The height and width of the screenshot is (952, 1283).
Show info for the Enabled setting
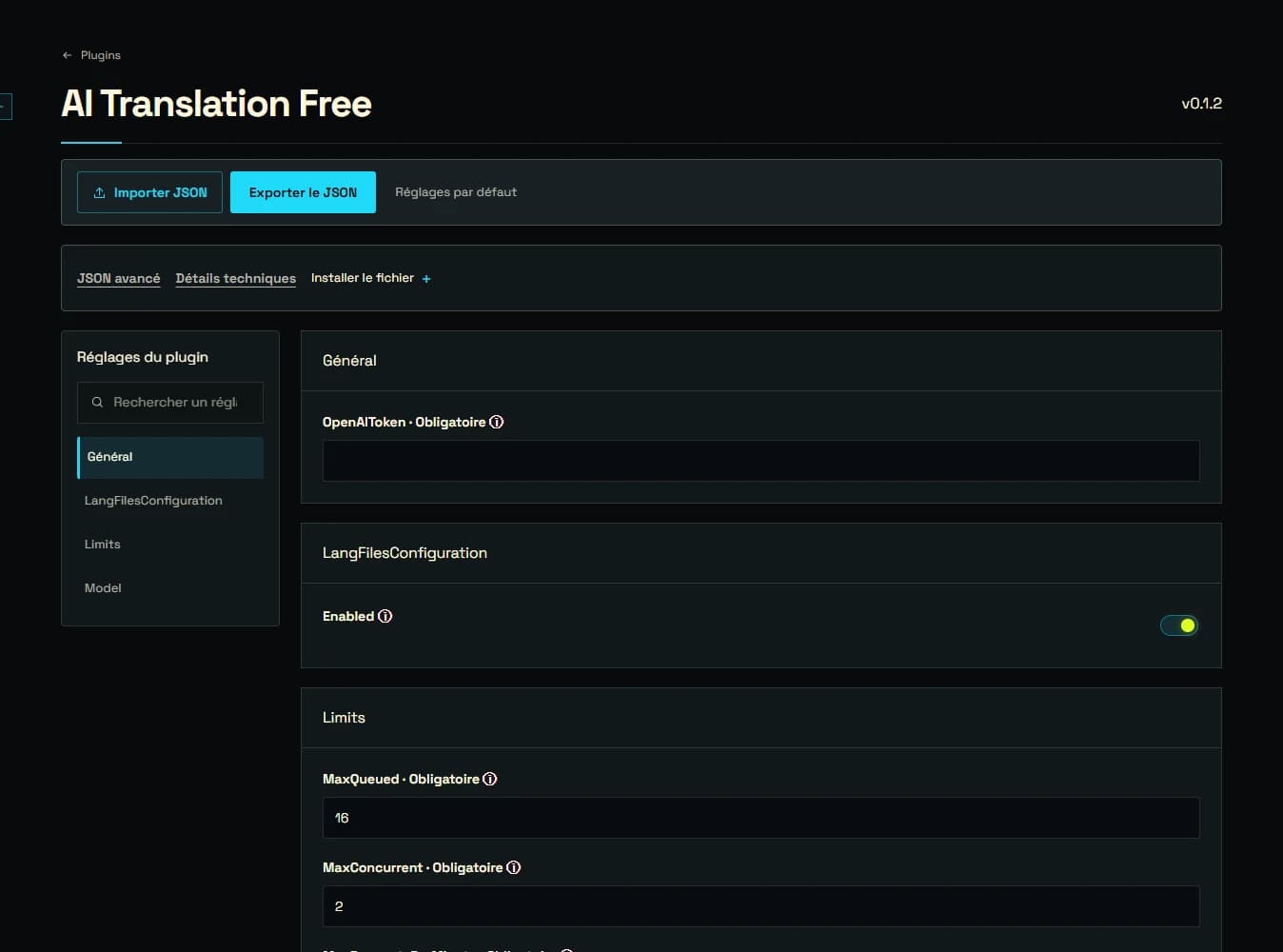coord(385,616)
